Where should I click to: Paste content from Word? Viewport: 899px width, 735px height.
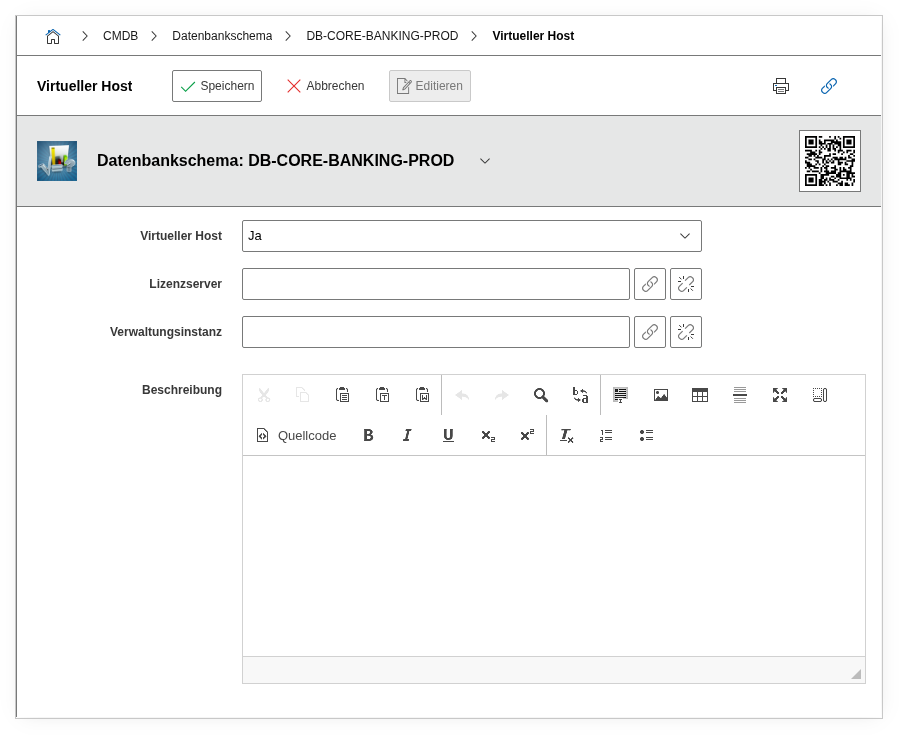[x=422, y=394]
